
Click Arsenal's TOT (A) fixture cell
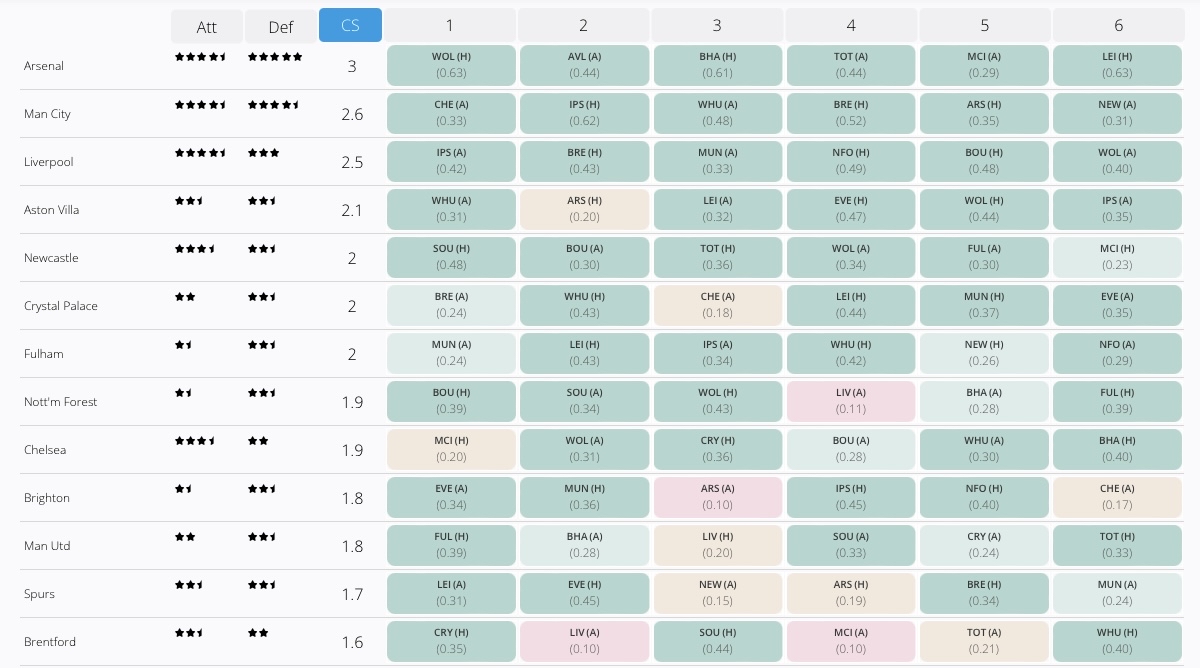(x=851, y=65)
